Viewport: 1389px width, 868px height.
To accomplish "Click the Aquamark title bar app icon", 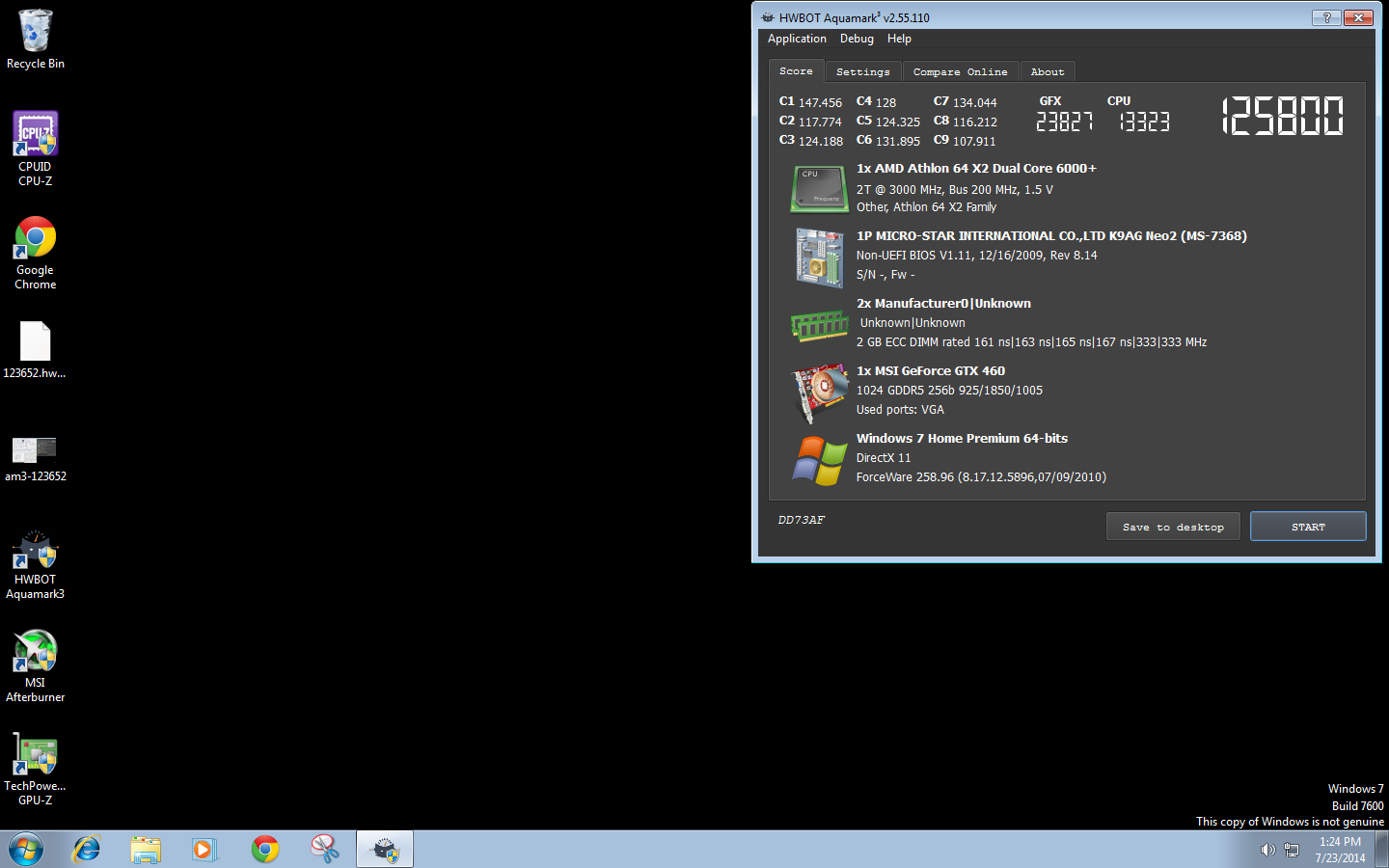I will click(x=768, y=17).
